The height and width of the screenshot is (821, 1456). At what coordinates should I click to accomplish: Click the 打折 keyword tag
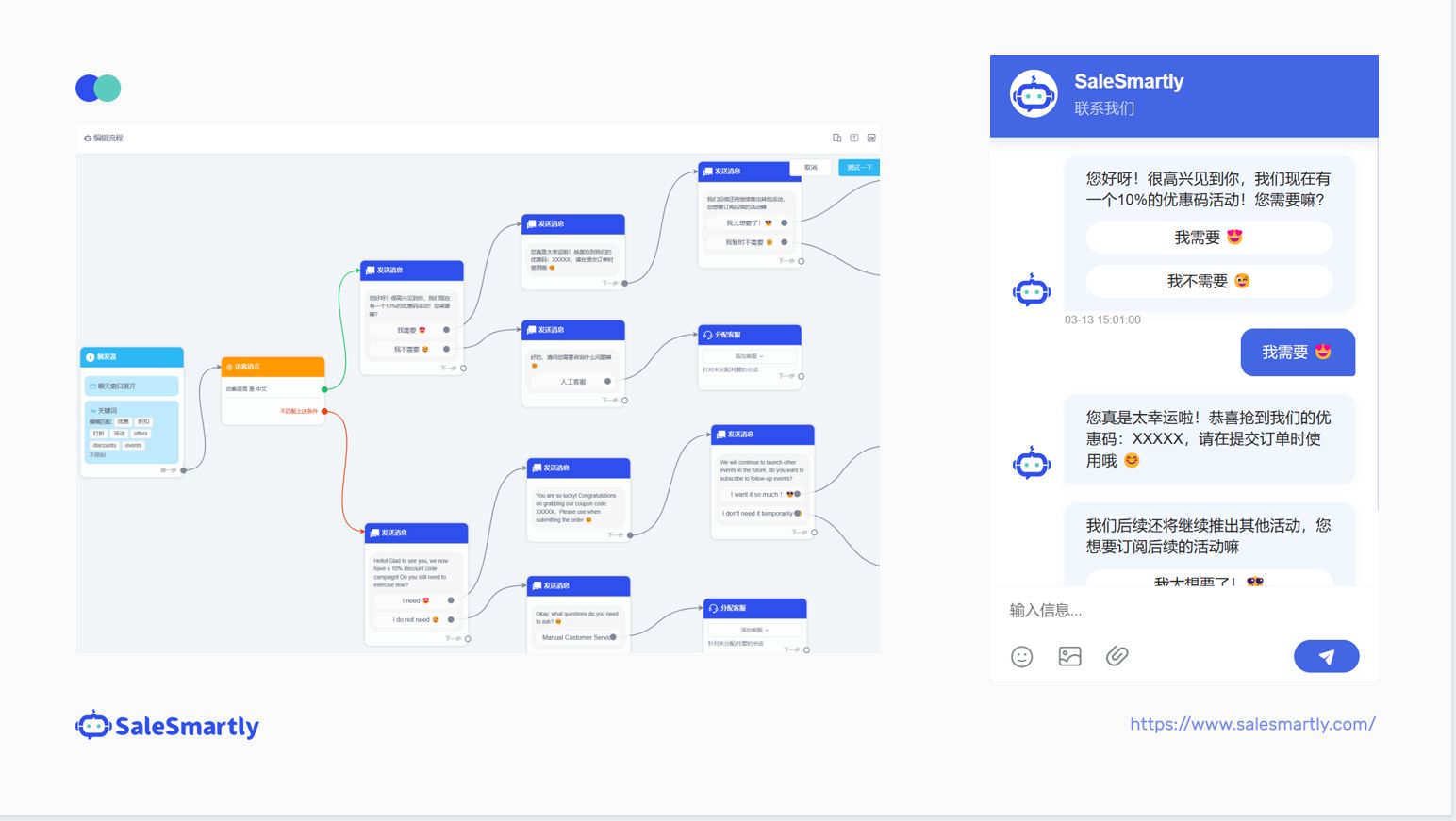tap(99, 434)
